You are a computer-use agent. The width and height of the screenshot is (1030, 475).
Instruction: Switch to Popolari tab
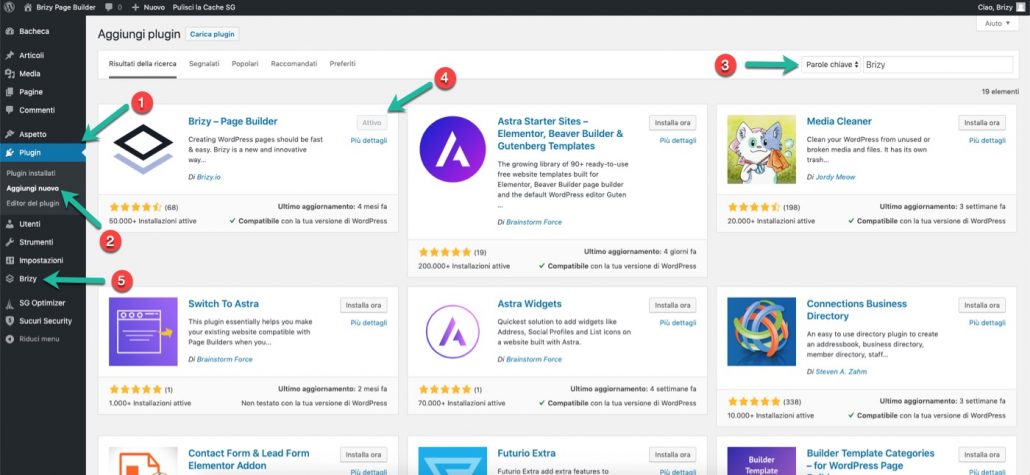pyautogui.click(x=245, y=64)
